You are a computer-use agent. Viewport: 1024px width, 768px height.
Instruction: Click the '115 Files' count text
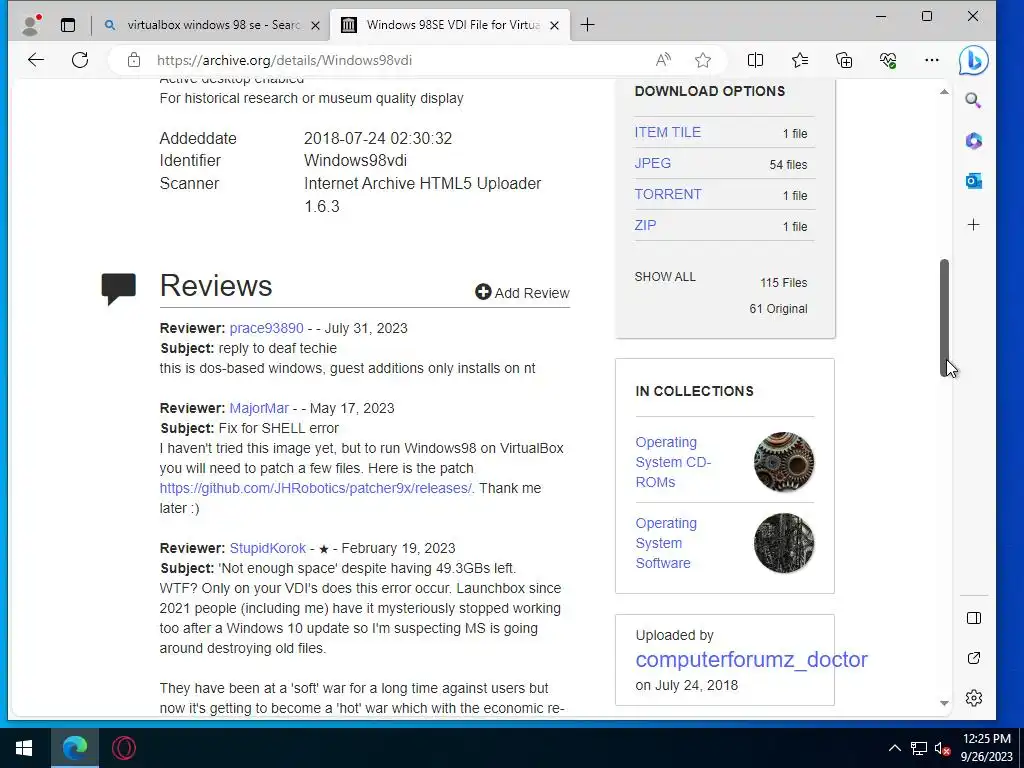click(x=783, y=283)
